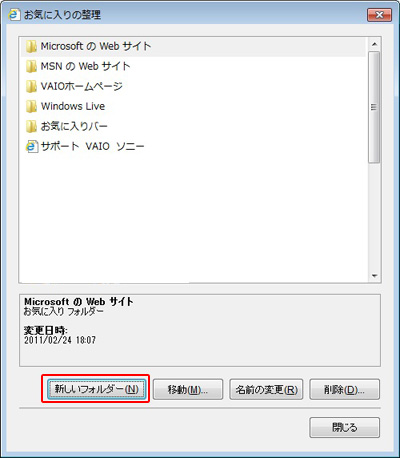Select the MSN の Web サイト entry

click(195, 67)
